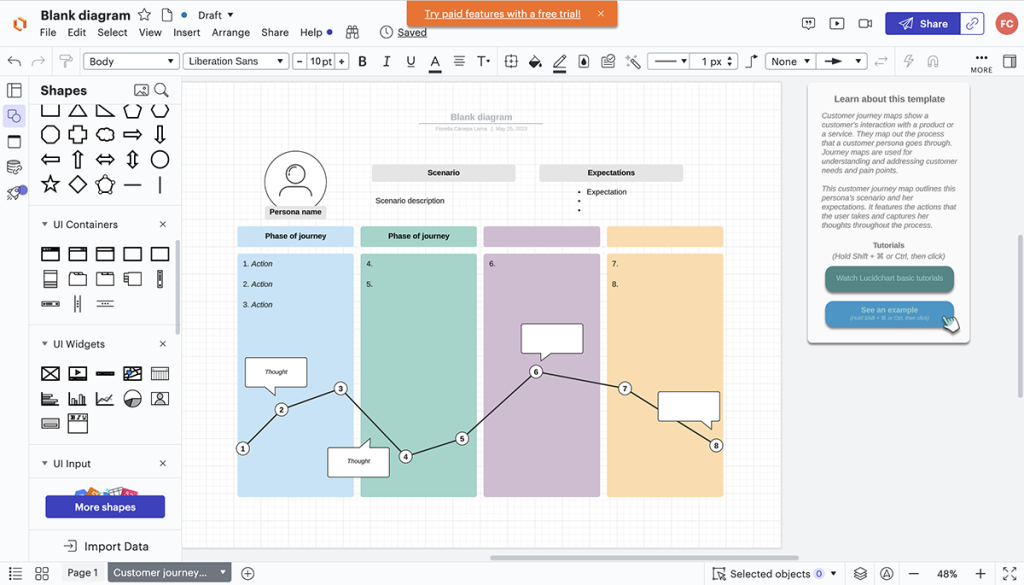The width and height of the screenshot is (1024, 585).
Task: Click the magic wand cleanup icon in the toolbar
Action: [x=632, y=61]
